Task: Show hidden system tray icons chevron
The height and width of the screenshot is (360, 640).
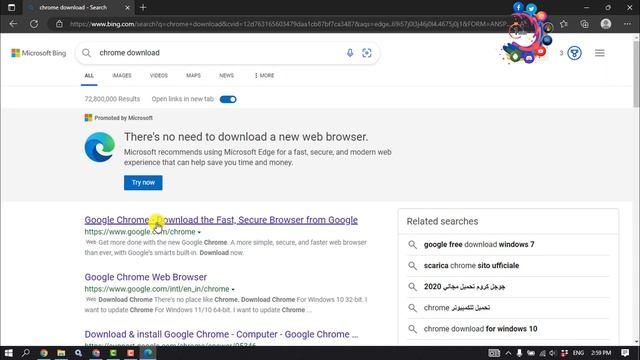Action: 508,353
